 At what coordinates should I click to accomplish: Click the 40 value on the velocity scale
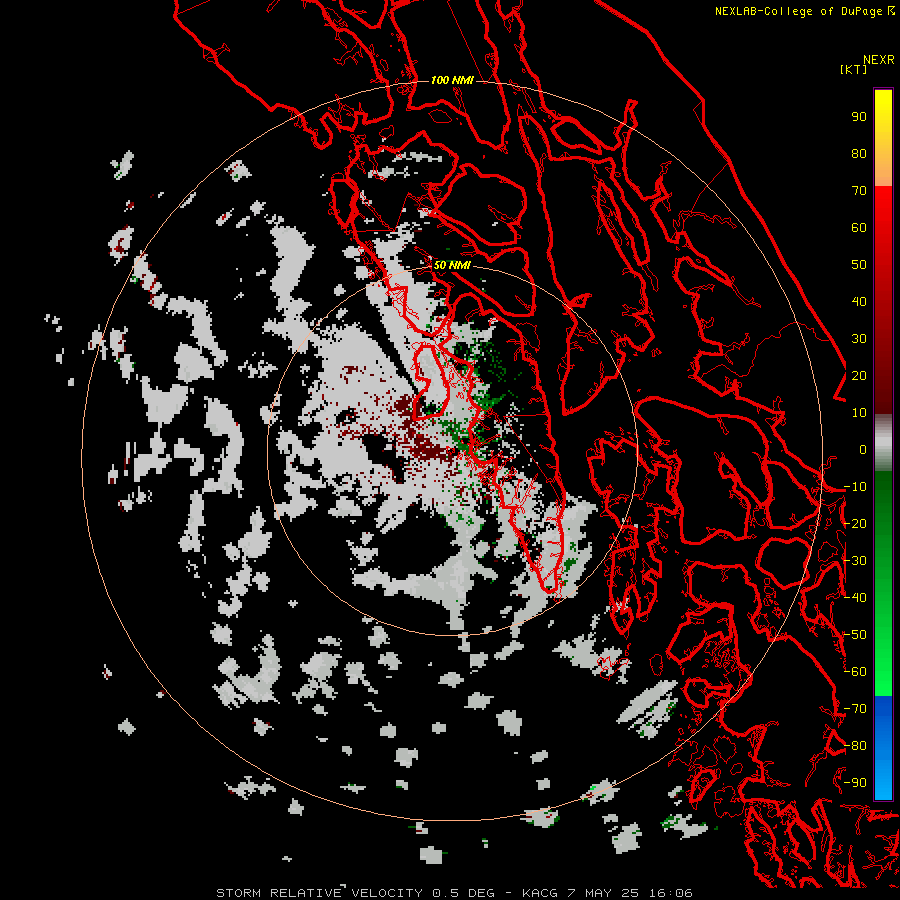point(859,302)
